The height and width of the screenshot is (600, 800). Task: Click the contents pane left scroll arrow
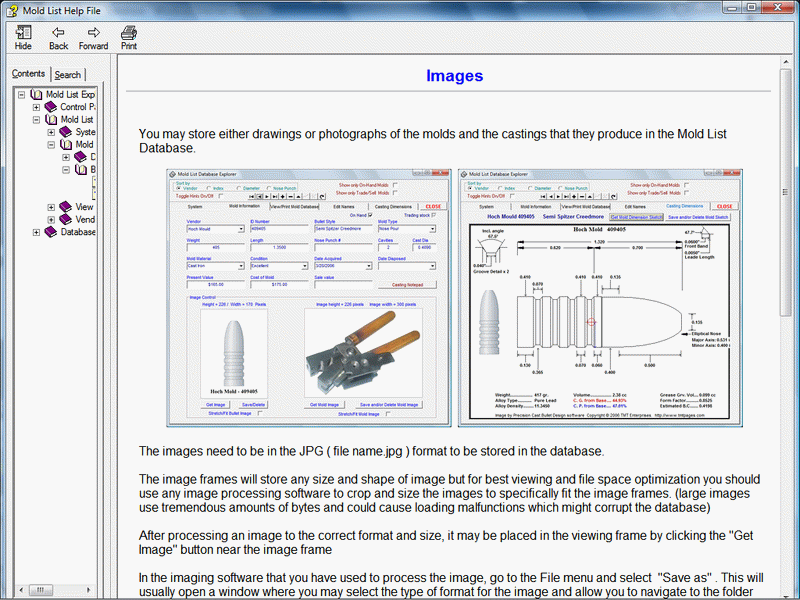[21, 590]
